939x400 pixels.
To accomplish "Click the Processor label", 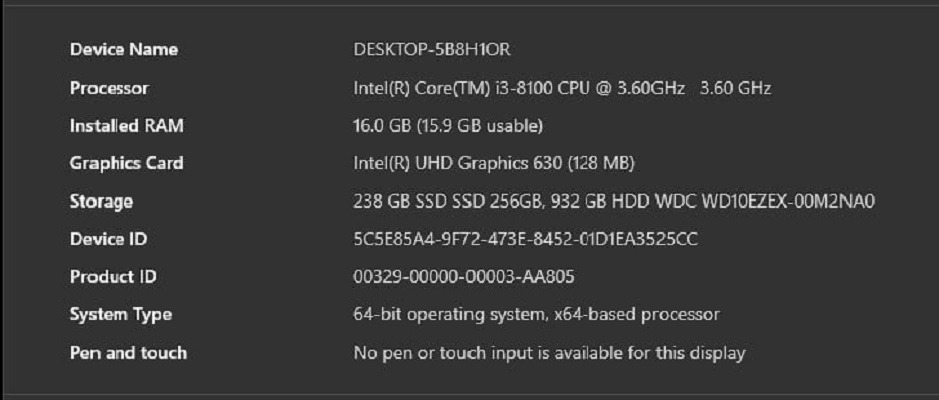I will (109, 88).
